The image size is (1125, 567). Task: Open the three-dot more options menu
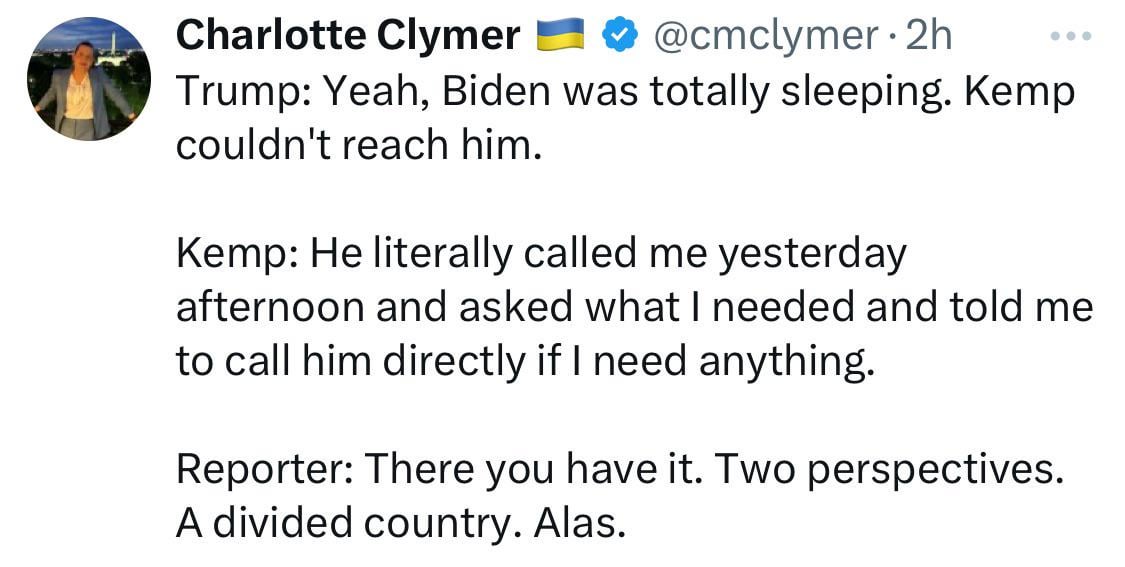1070,35
